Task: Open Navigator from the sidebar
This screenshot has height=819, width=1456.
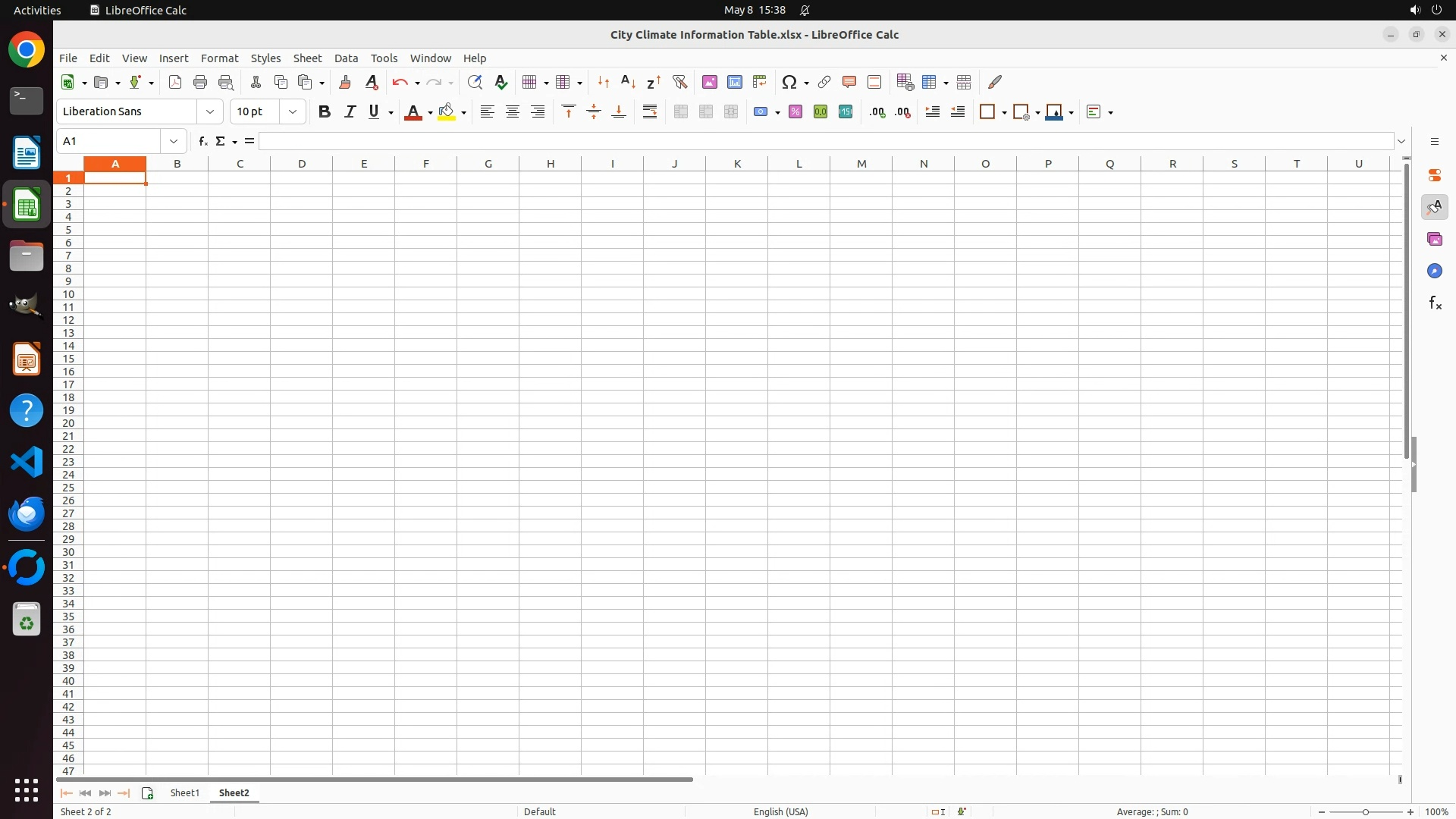Action: click(1434, 271)
